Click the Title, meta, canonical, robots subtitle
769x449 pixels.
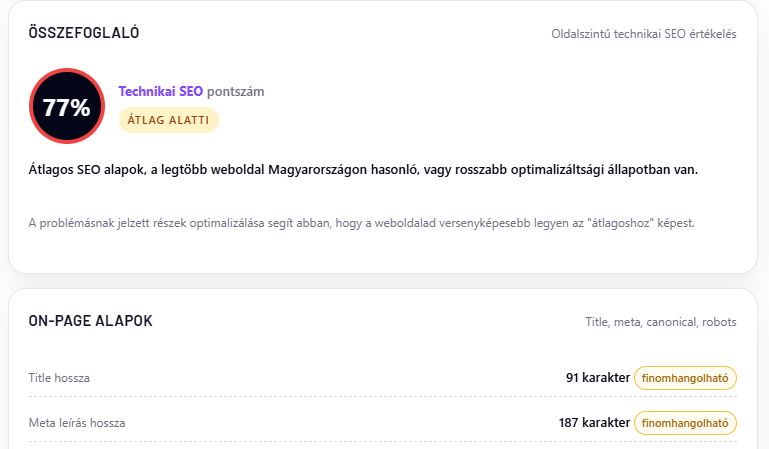[661, 322]
